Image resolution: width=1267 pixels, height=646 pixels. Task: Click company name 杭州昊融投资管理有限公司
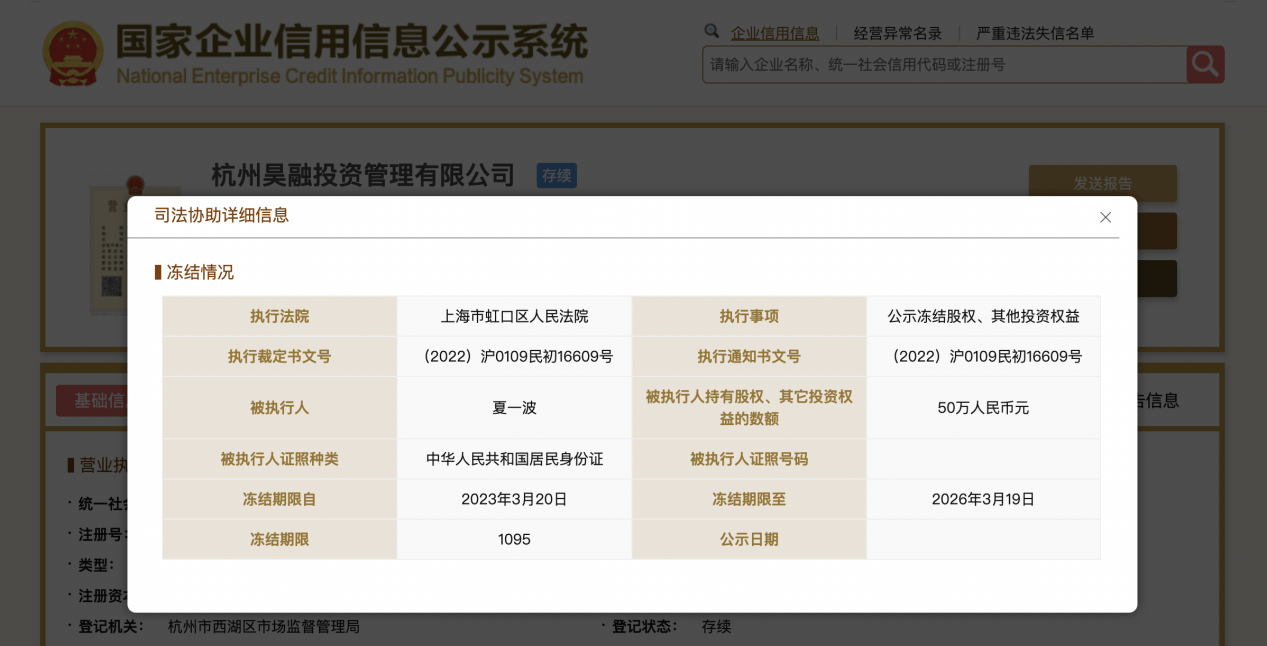(363, 175)
